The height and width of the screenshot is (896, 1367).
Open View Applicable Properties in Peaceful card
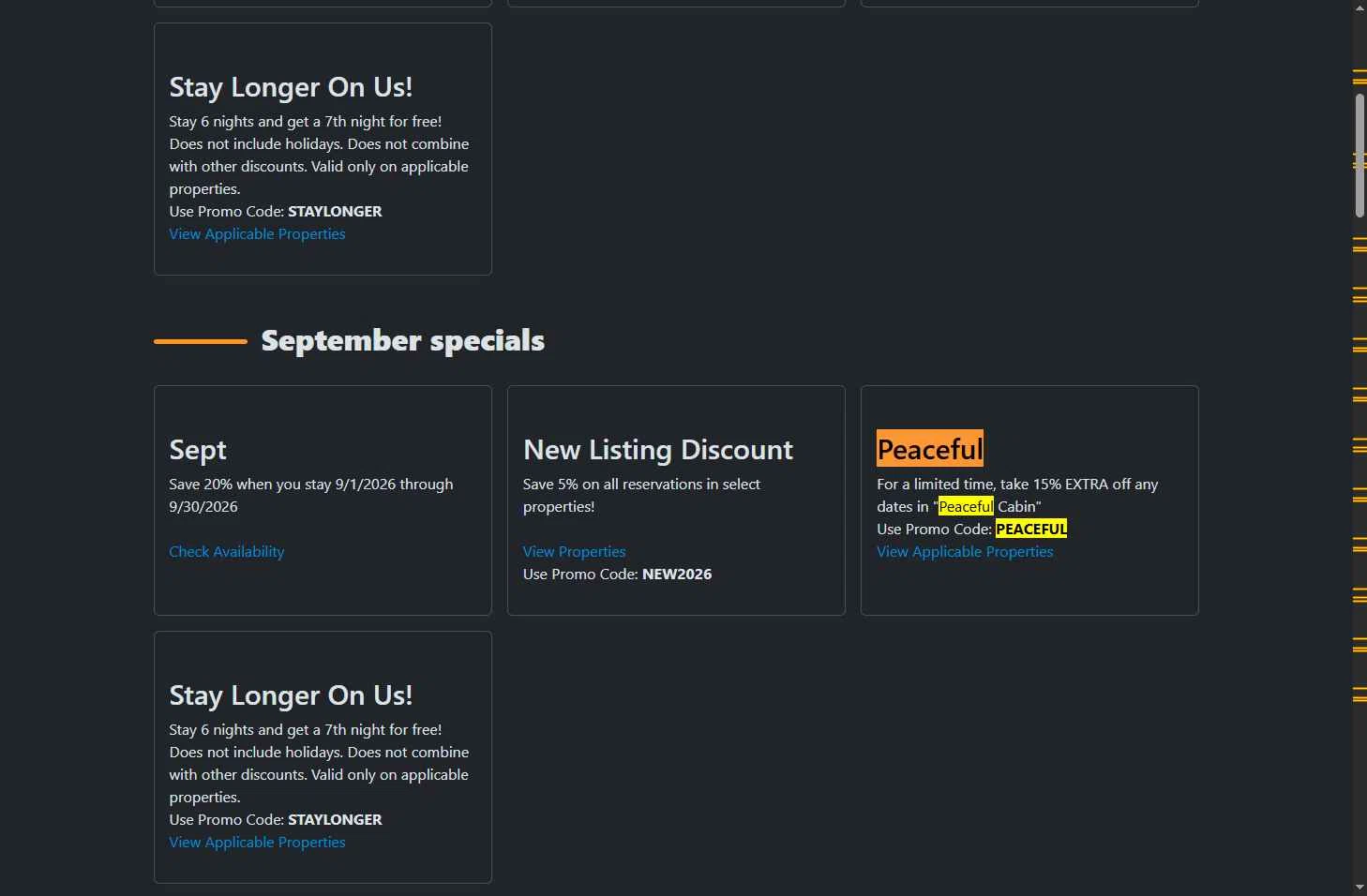point(965,552)
